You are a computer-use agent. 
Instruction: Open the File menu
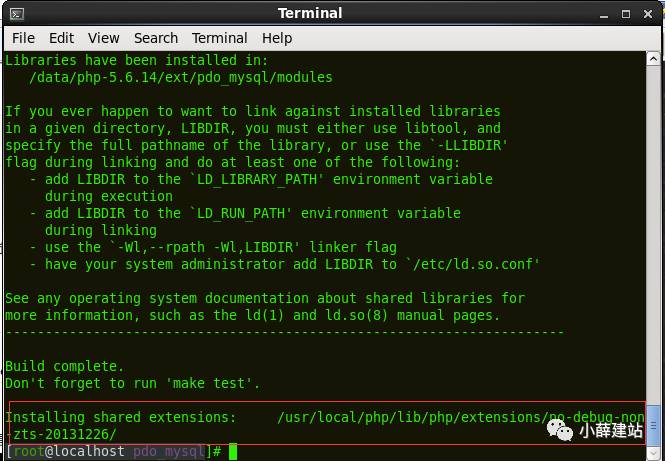tap(23, 38)
